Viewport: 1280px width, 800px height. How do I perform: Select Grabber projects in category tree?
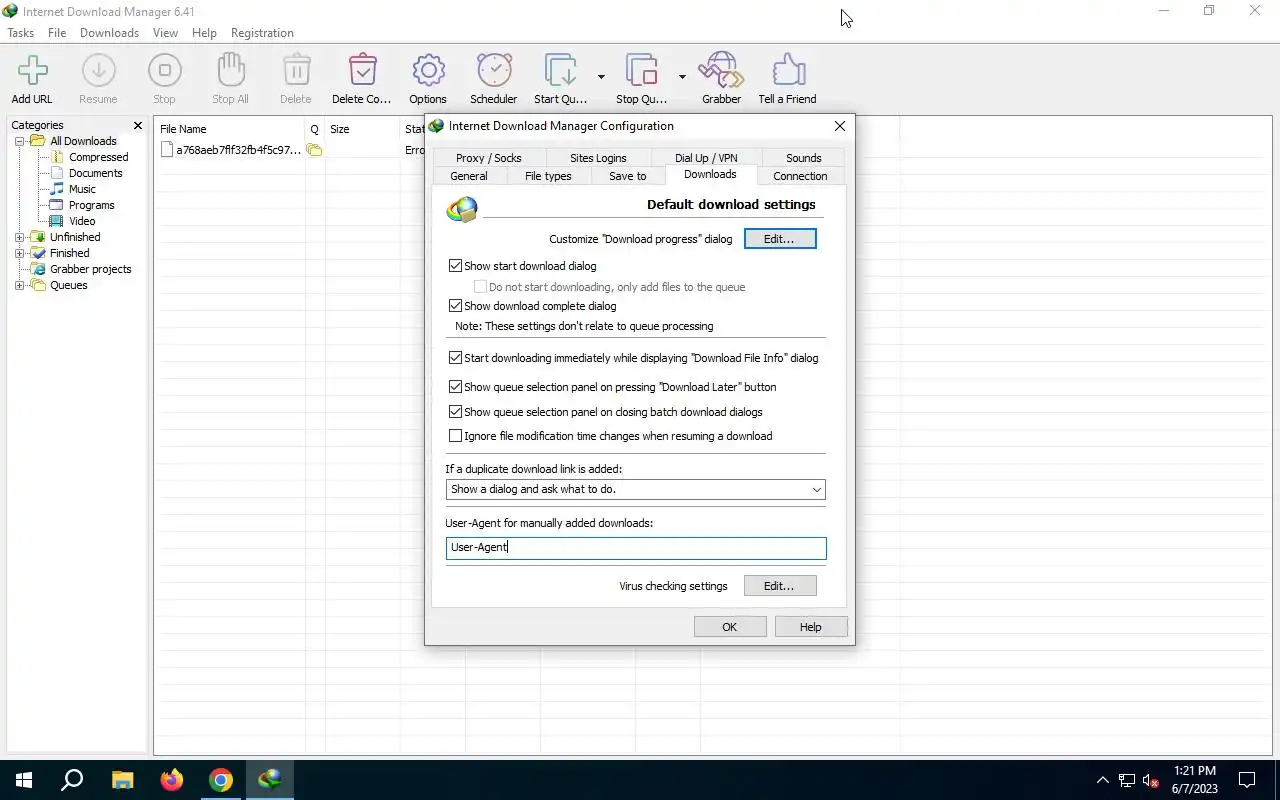(x=90, y=269)
